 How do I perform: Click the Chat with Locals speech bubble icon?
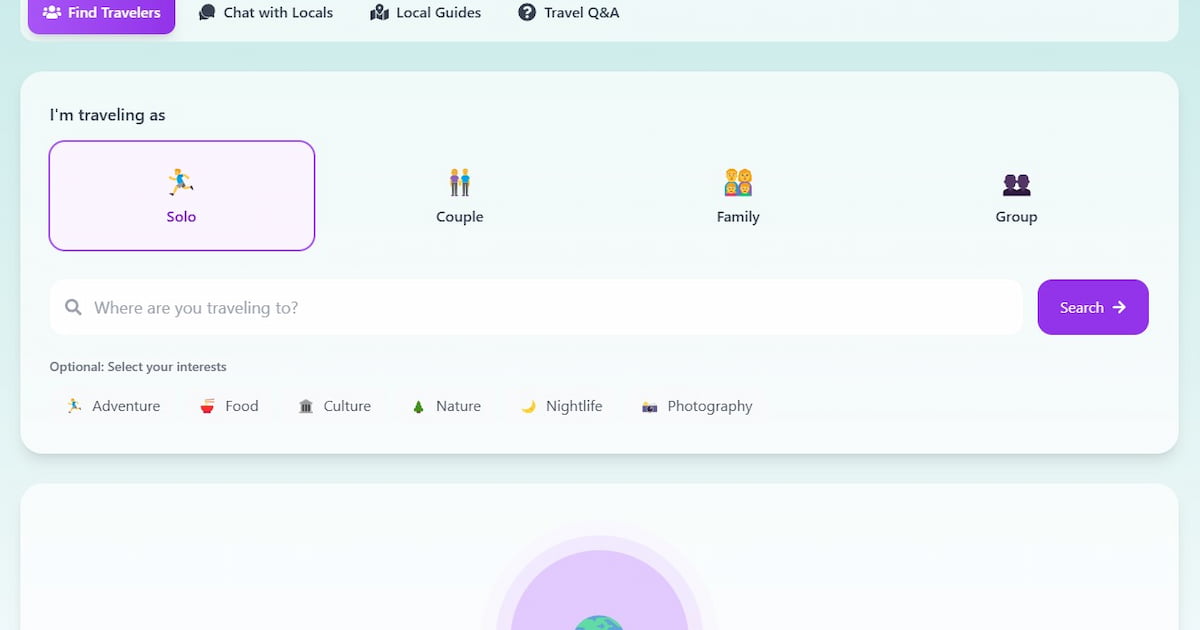pos(206,12)
